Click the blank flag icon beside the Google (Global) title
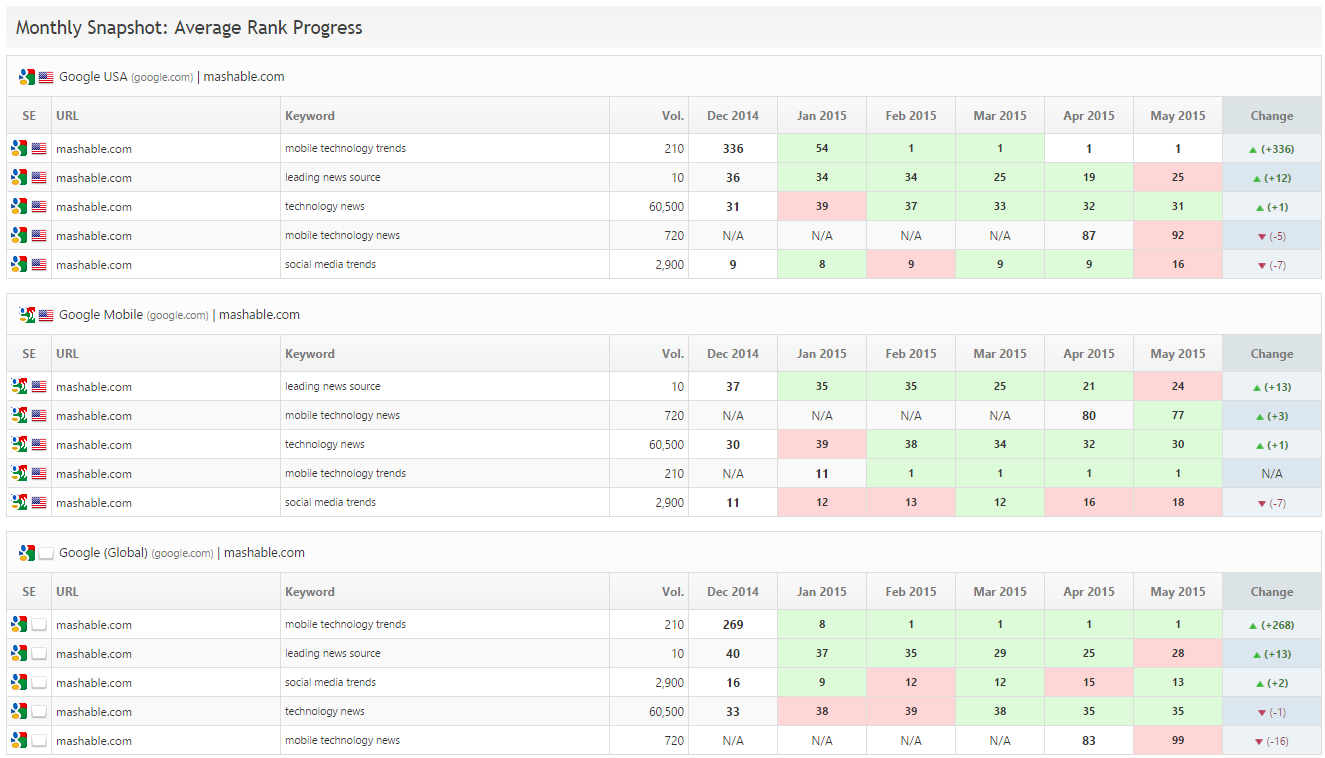 [46, 553]
